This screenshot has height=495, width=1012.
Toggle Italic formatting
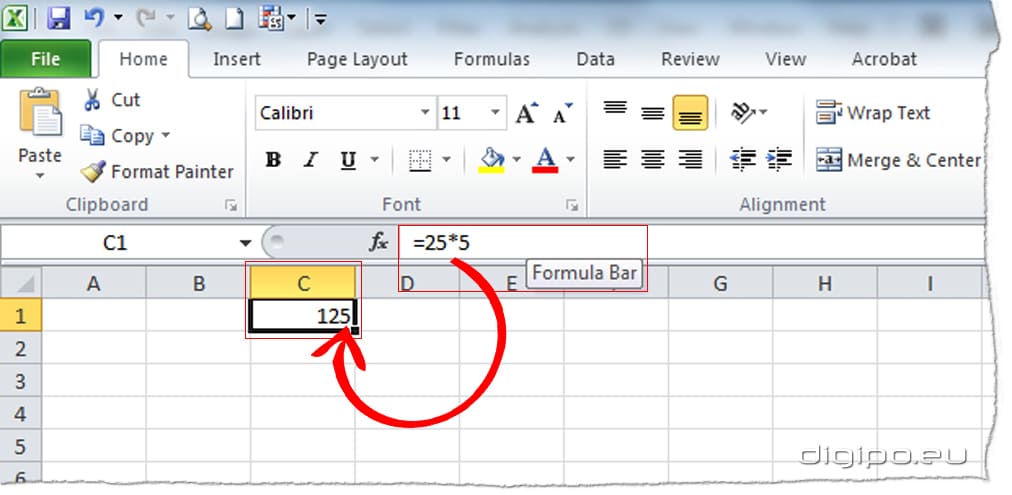click(310, 160)
